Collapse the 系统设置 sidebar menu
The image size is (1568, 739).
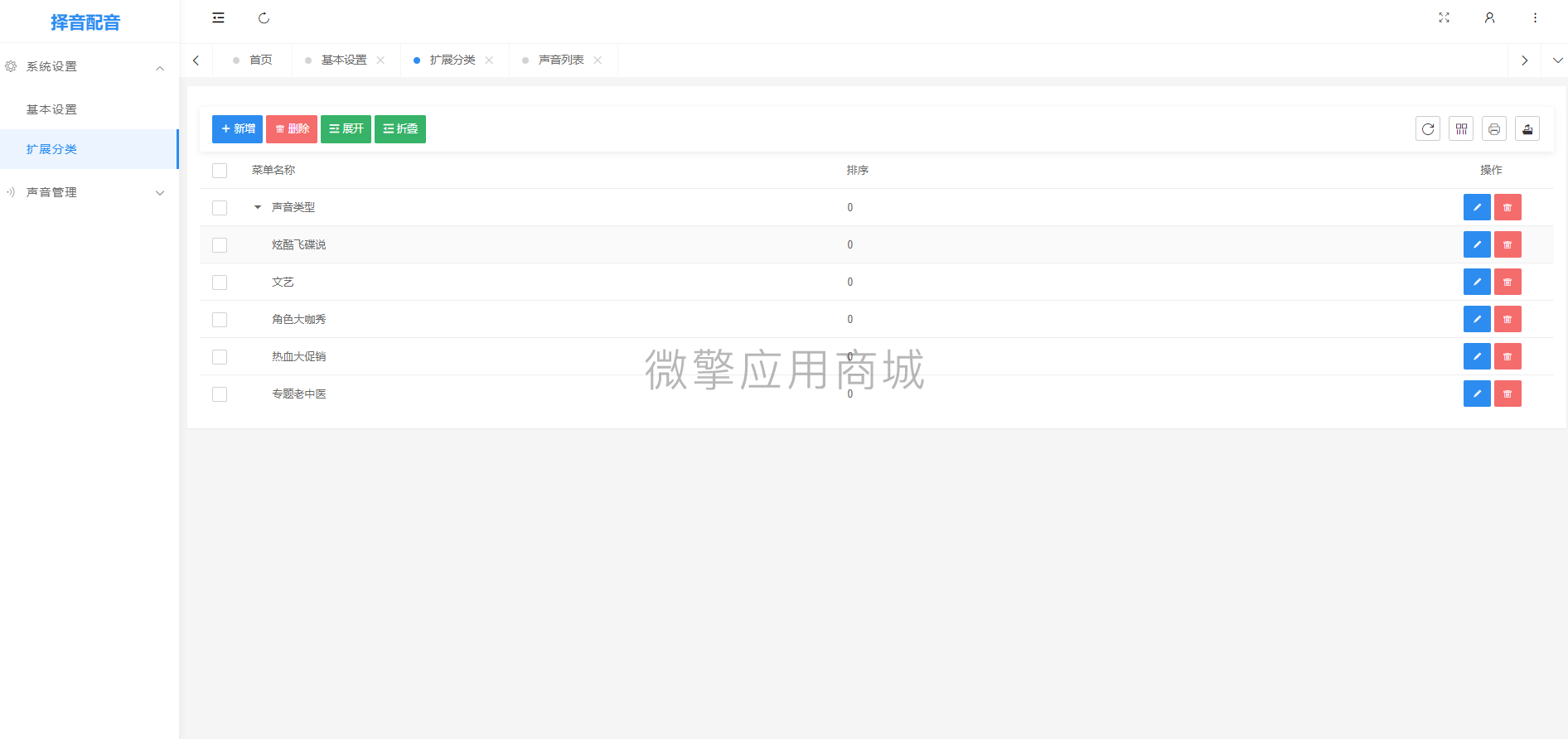89,66
